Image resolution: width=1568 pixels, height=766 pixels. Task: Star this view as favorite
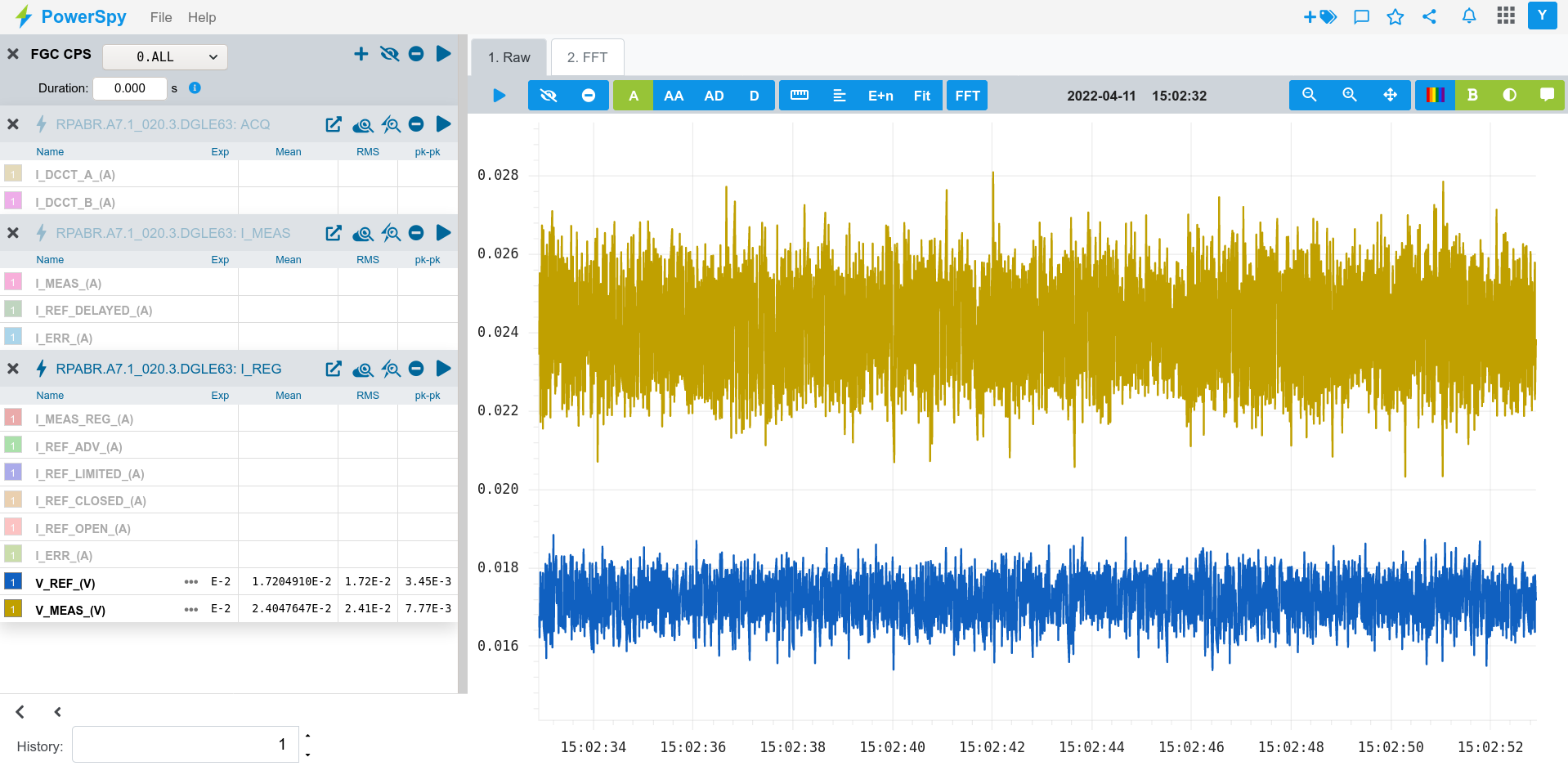pyautogui.click(x=1396, y=16)
